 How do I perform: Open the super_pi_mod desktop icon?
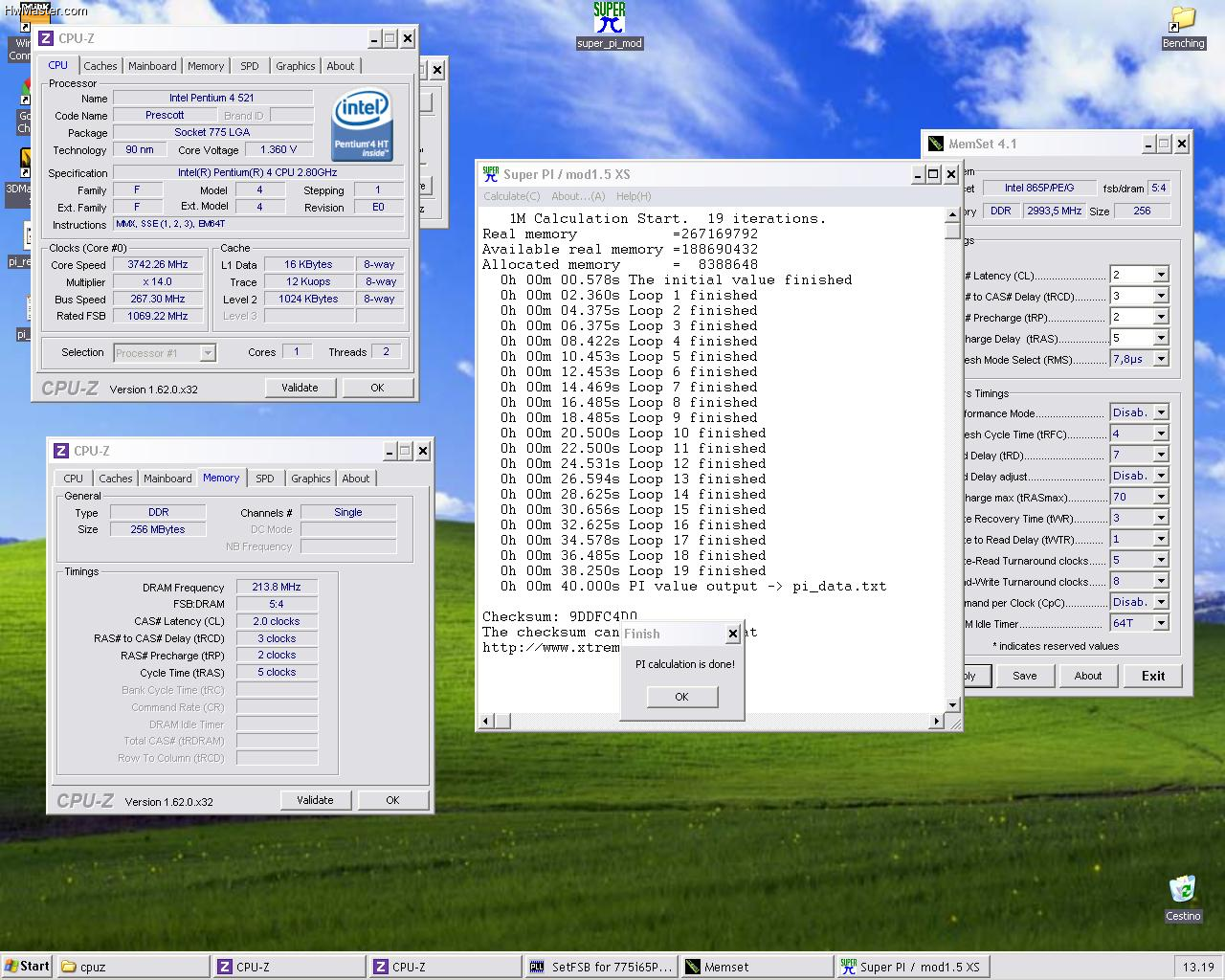(x=609, y=25)
